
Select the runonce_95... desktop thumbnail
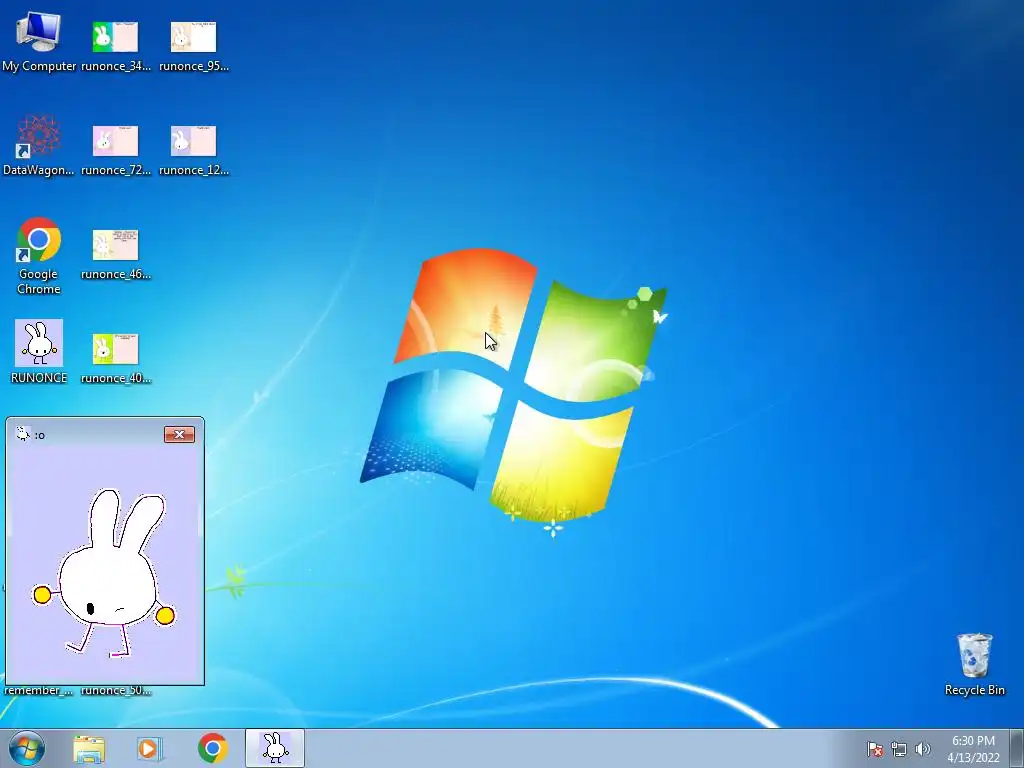[193, 44]
